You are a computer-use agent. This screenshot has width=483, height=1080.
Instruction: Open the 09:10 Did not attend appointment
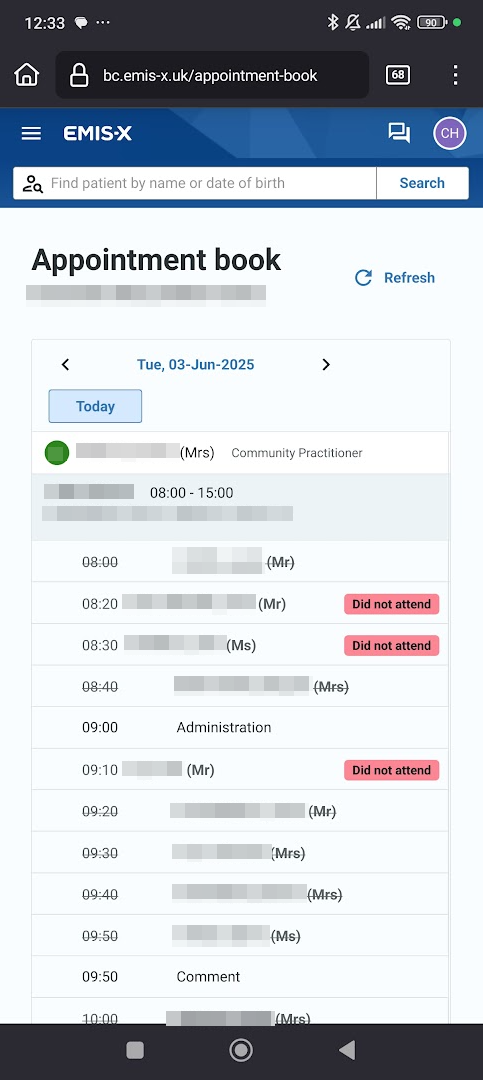coord(240,769)
